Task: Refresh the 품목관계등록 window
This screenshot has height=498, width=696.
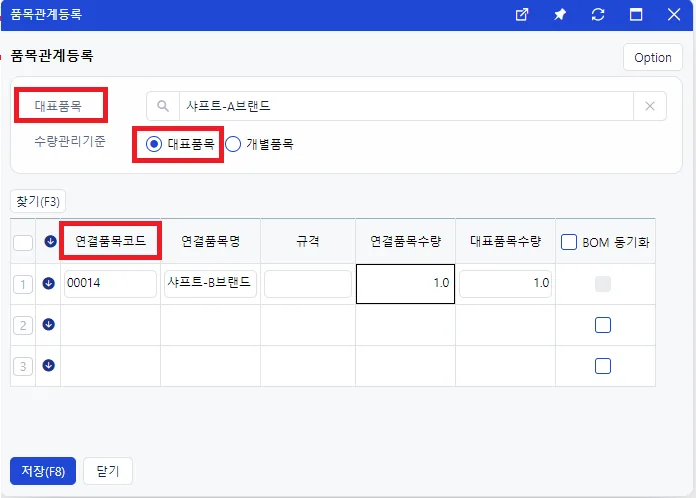Action: [x=598, y=15]
